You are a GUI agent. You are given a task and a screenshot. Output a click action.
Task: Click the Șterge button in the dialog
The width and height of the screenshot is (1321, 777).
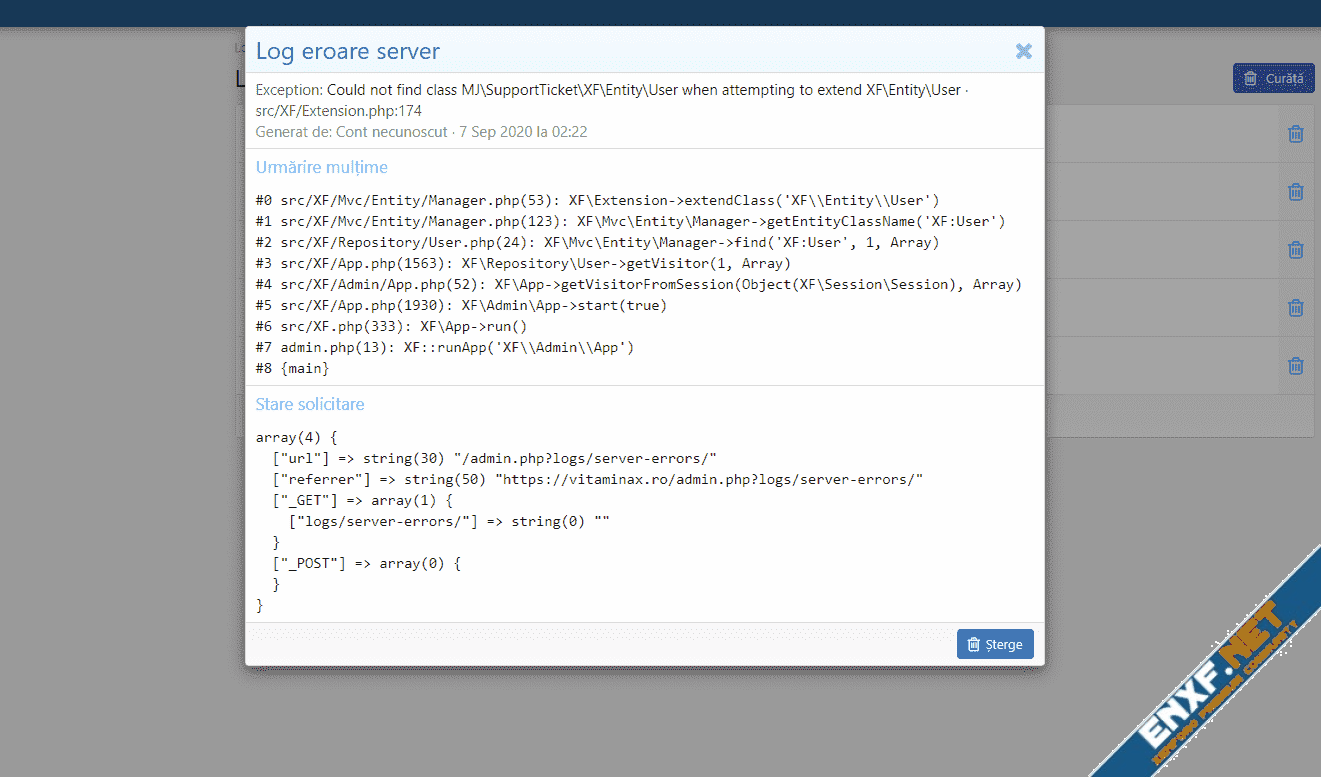click(x=995, y=644)
